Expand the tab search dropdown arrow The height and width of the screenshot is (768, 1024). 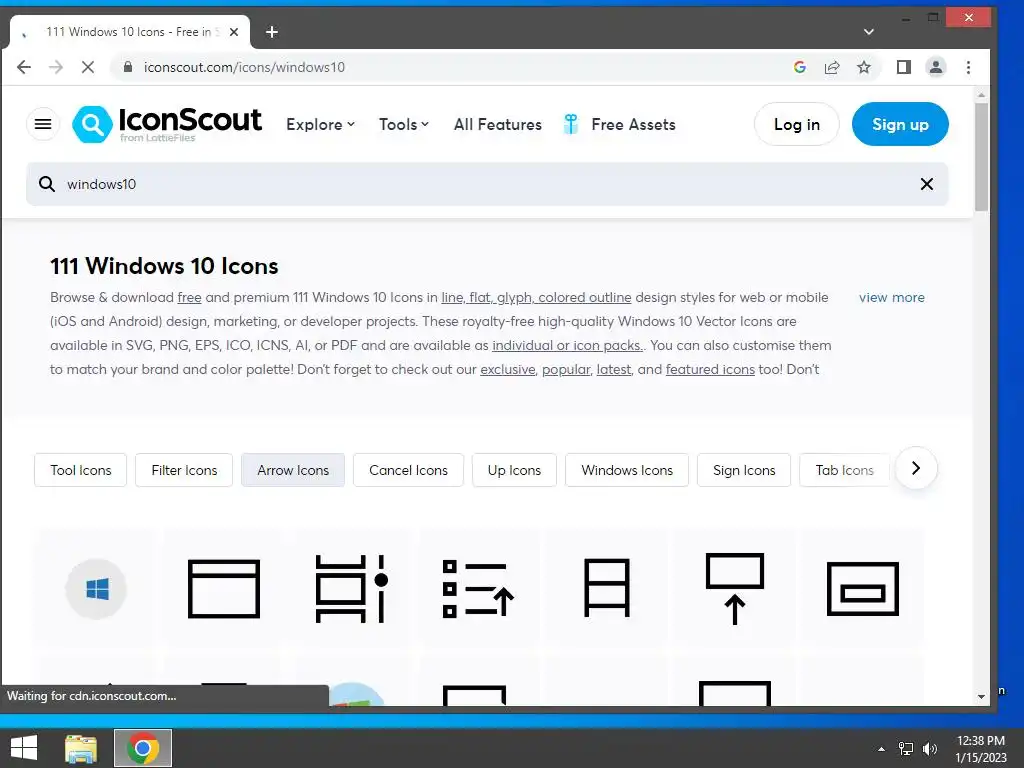(x=869, y=32)
